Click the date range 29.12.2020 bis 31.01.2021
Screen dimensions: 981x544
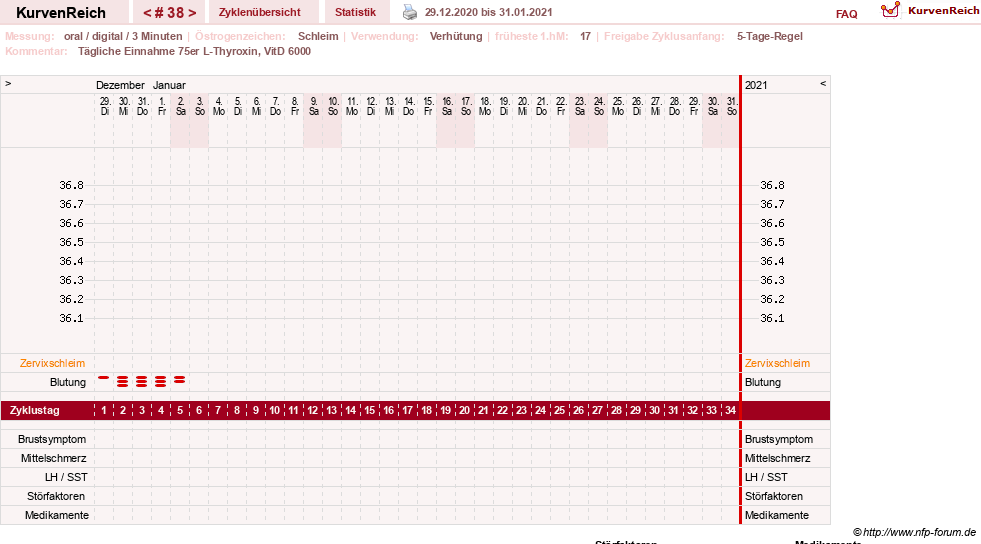coord(489,12)
